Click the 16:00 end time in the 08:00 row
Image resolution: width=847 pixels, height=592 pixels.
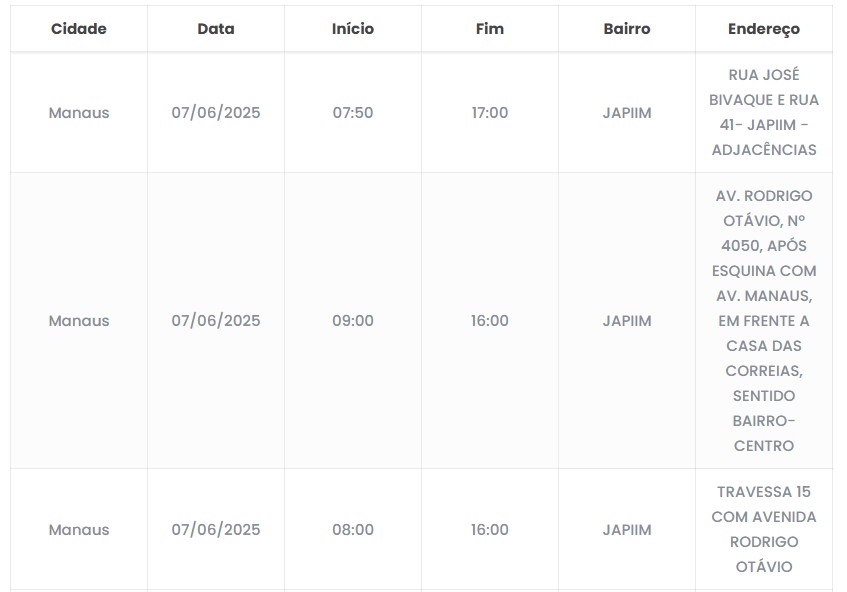[490, 530]
